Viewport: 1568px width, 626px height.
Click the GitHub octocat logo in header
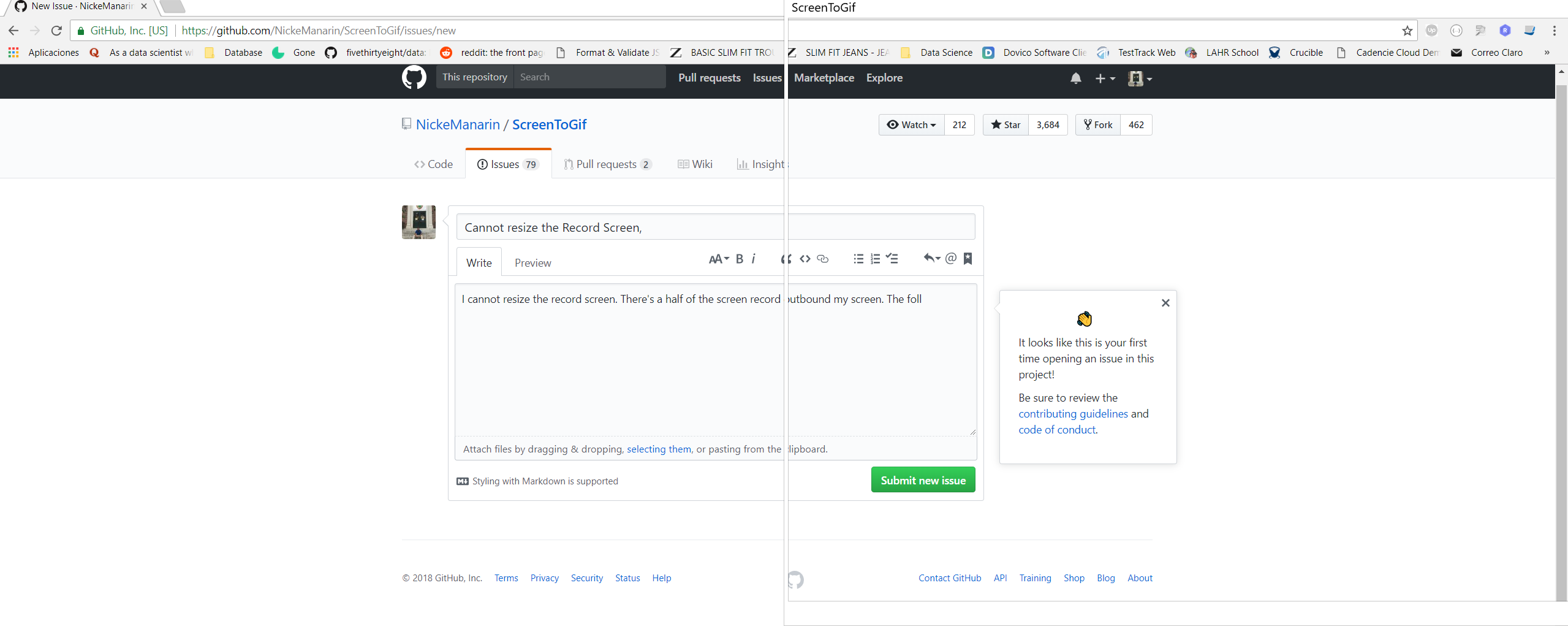click(x=414, y=78)
